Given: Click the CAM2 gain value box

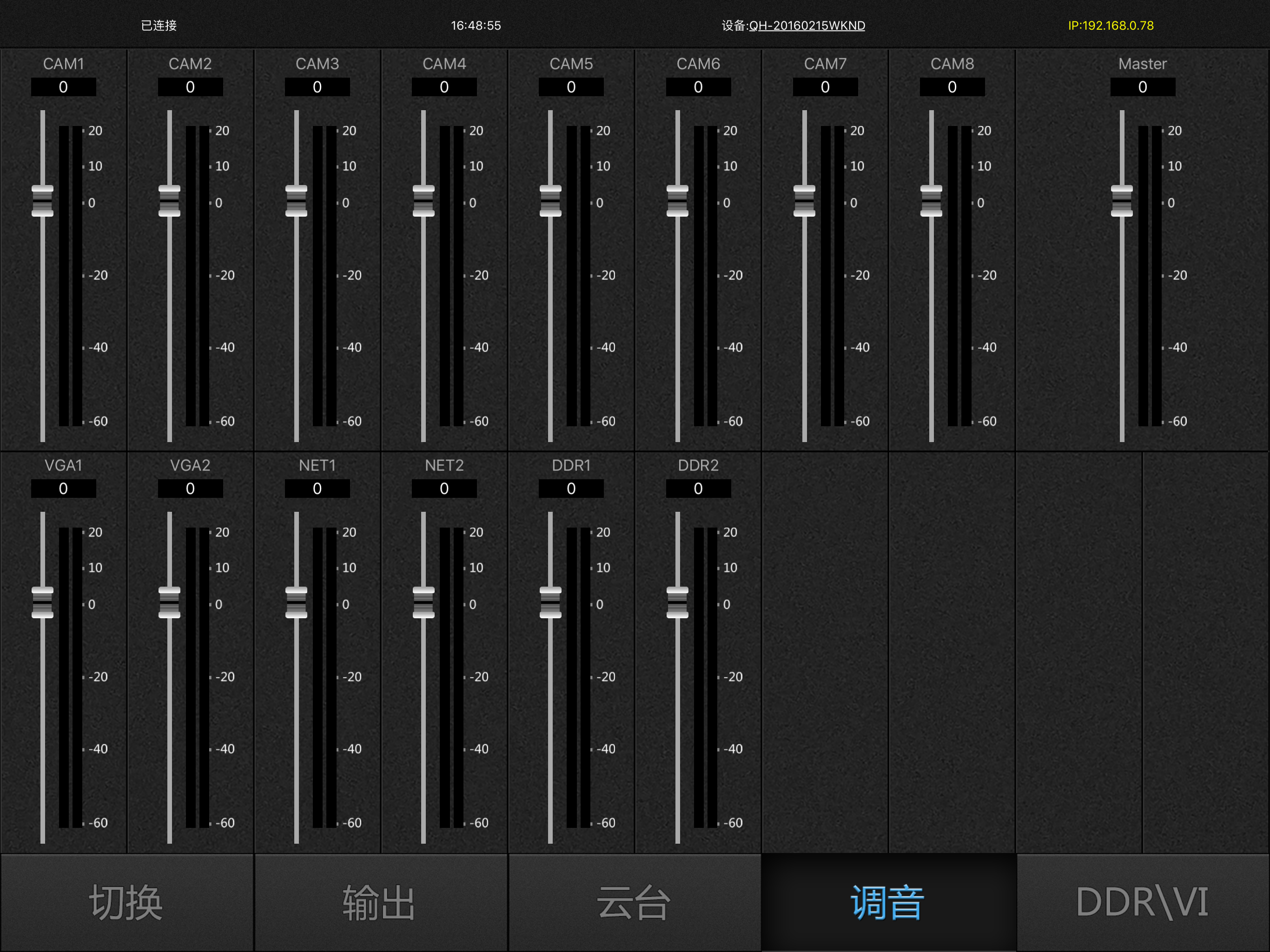Looking at the screenshot, I should point(190,87).
